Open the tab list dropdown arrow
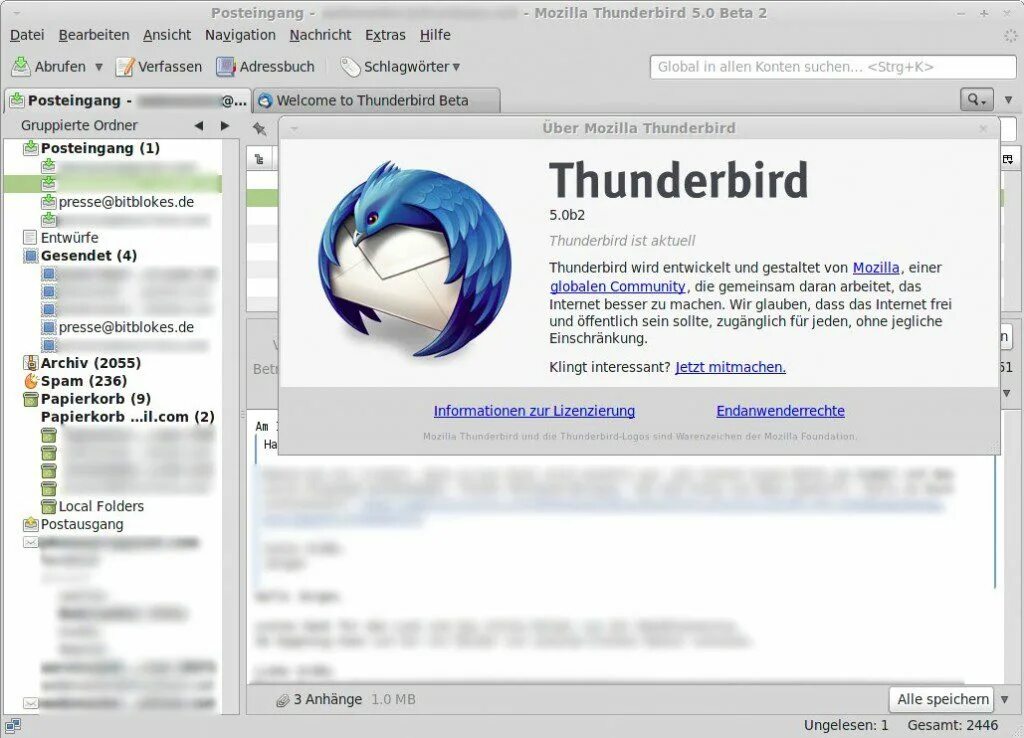The width and height of the screenshot is (1024, 738). tap(1008, 100)
